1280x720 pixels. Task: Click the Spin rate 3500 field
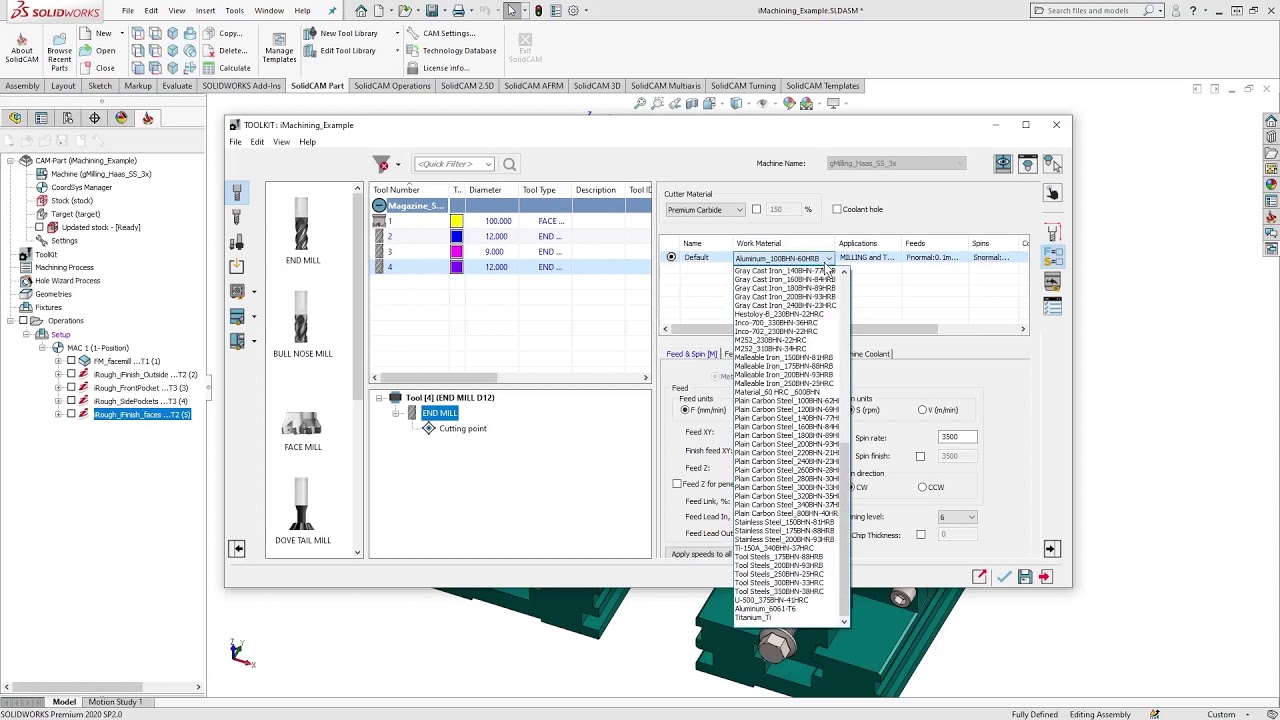957,437
